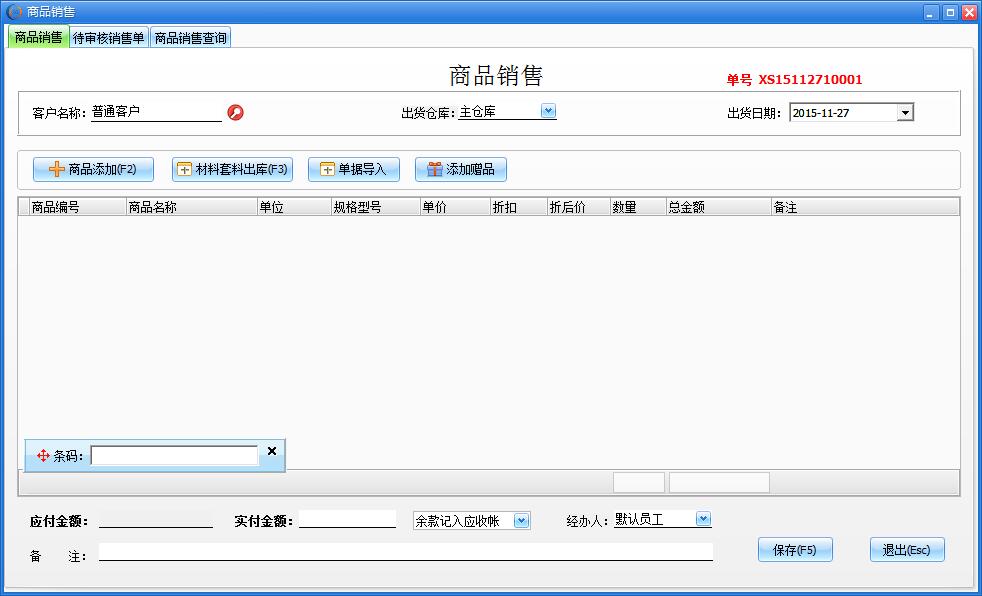Expand the 出货仓库 warehouse dropdown
This screenshot has height=596, width=982.
coord(548,111)
